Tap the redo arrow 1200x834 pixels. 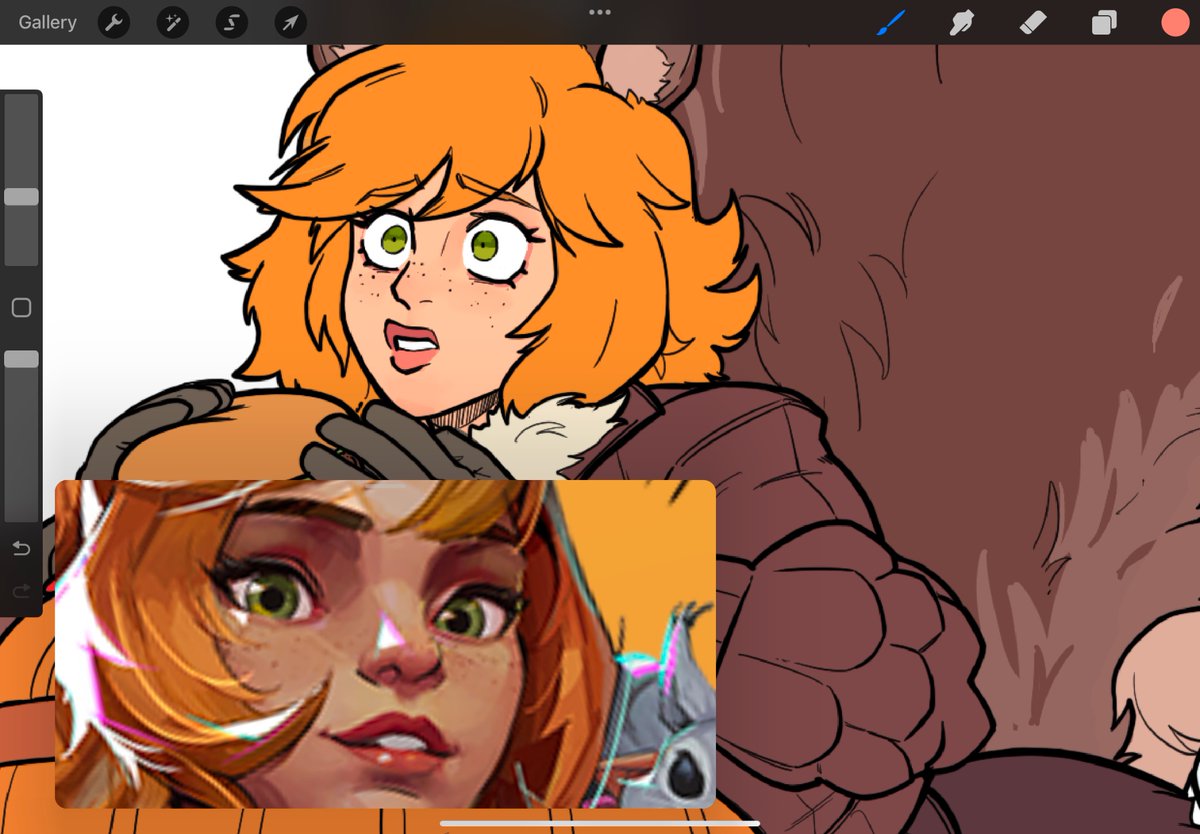(x=21, y=591)
